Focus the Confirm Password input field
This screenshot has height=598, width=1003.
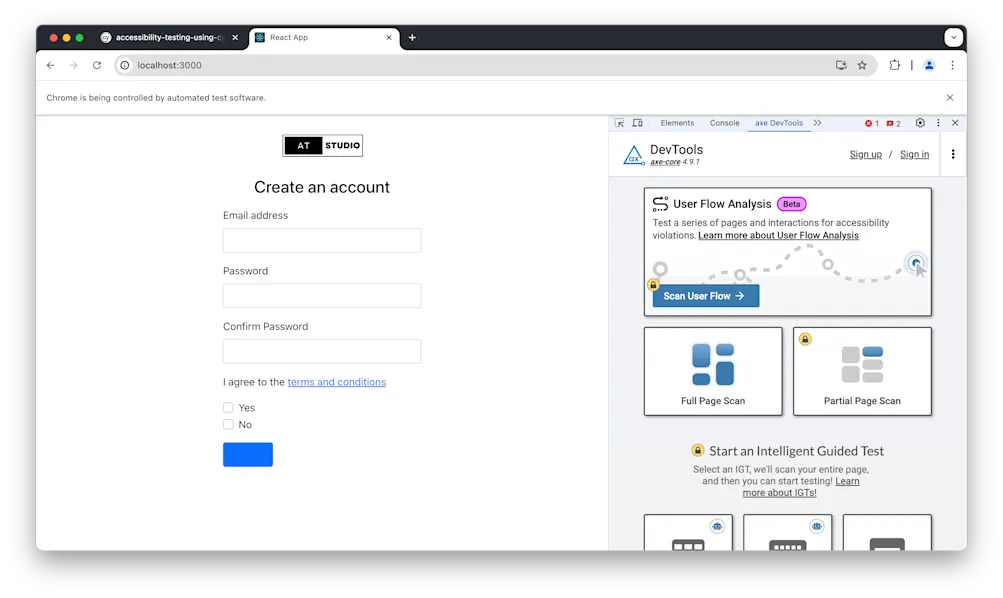pyautogui.click(x=322, y=351)
